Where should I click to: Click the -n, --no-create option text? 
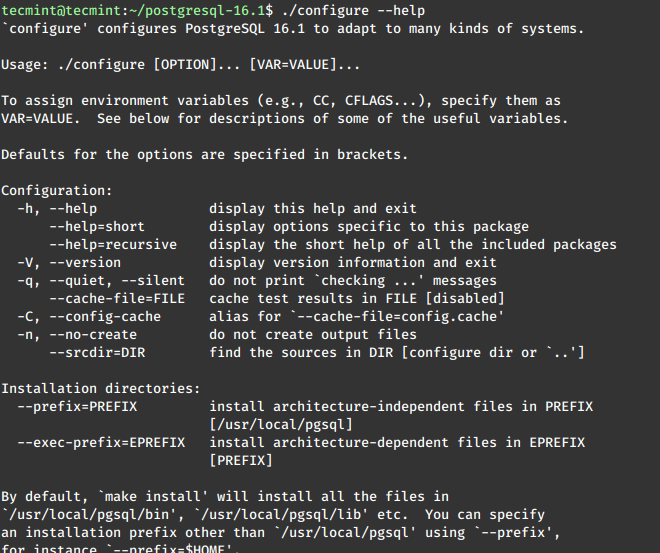(x=77, y=335)
